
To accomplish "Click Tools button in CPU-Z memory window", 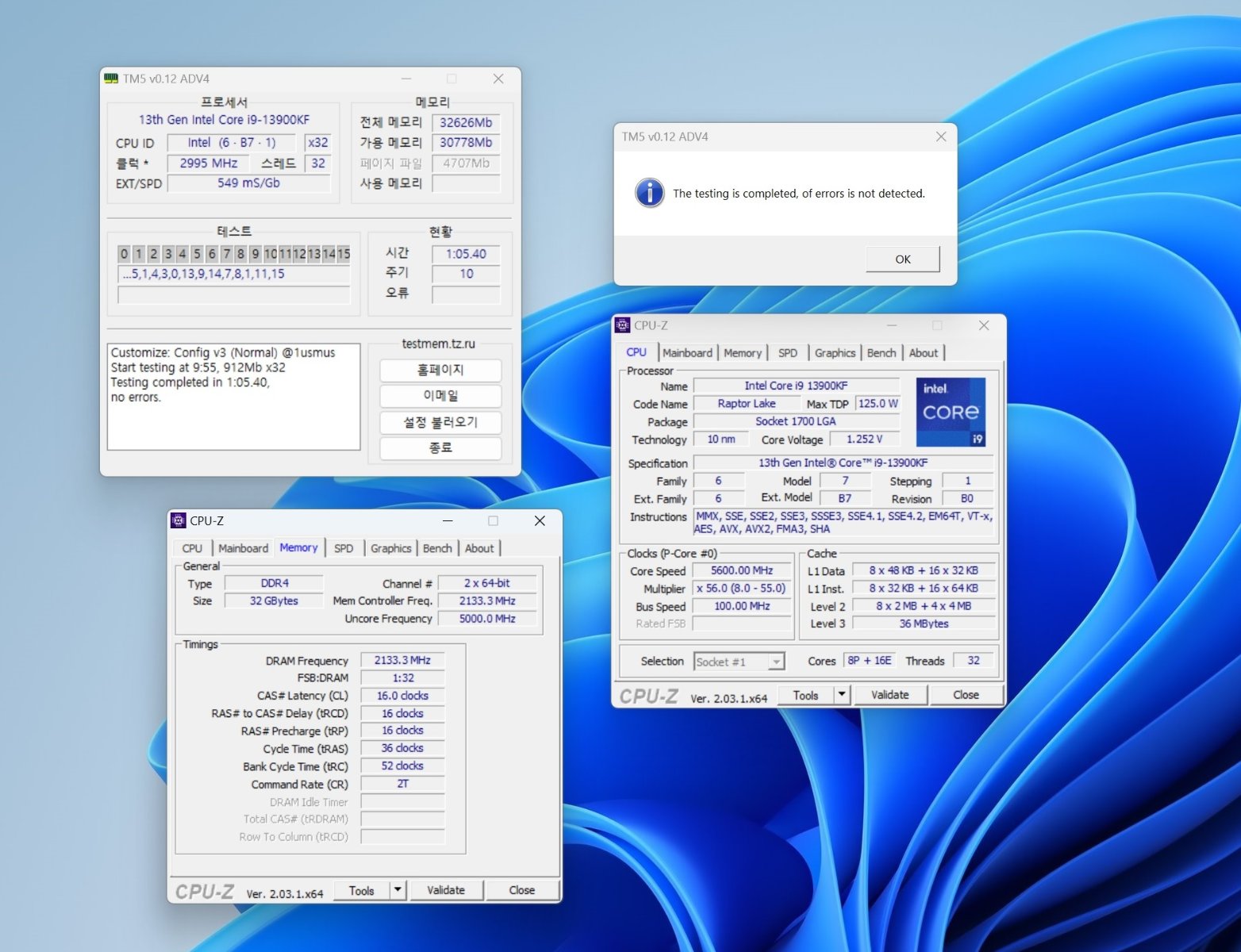I will click(x=362, y=890).
